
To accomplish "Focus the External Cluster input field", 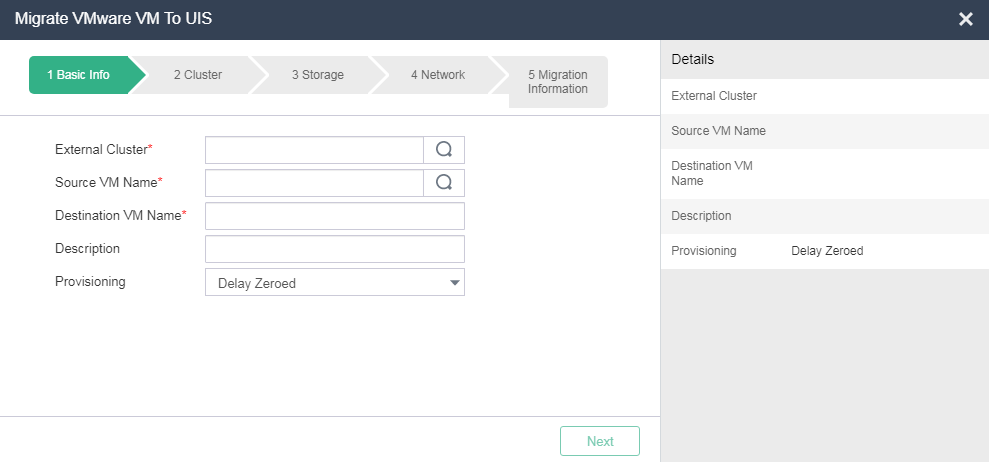I will (314, 150).
